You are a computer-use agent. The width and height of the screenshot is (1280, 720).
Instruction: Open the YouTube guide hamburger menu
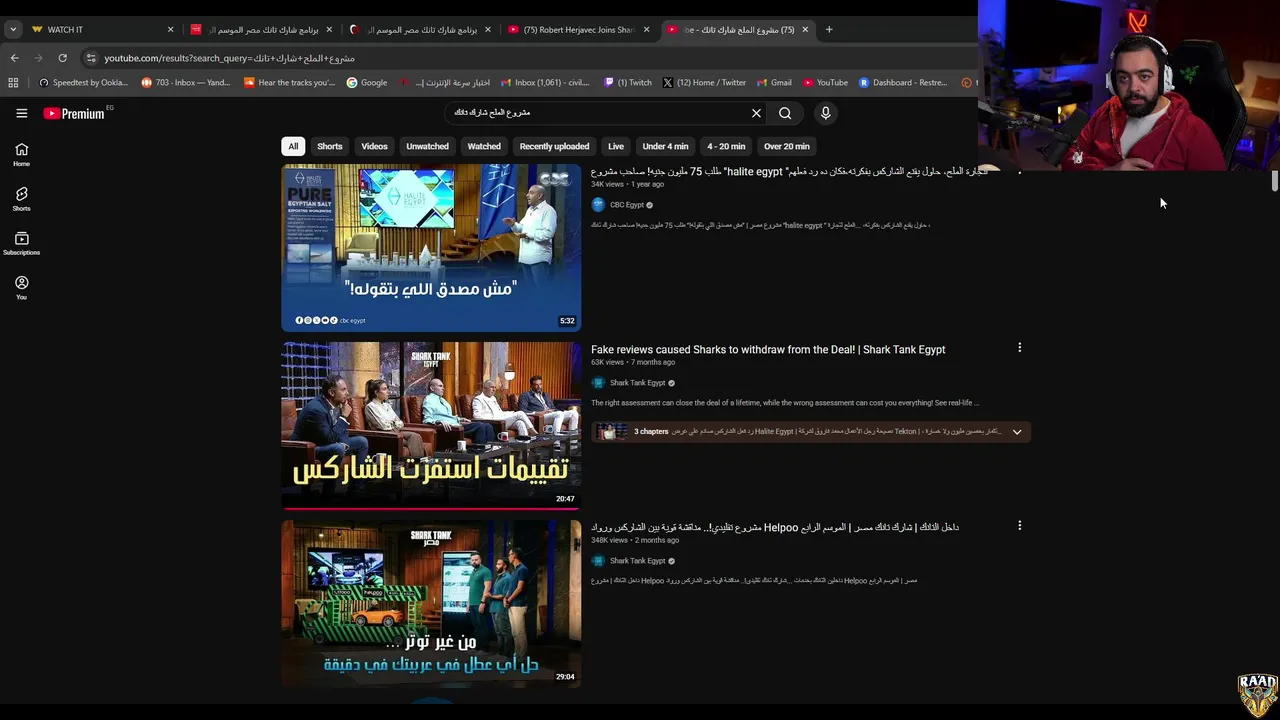tap(21, 113)
